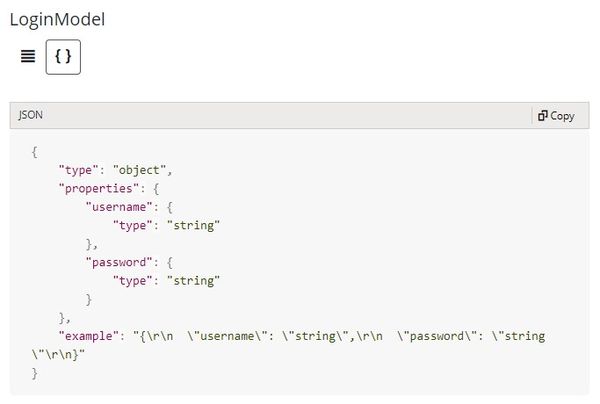Viewport: 600px width, 404px height.
Task: Click the top-level "type" key in the schema
Action: [x=78, y=170]
